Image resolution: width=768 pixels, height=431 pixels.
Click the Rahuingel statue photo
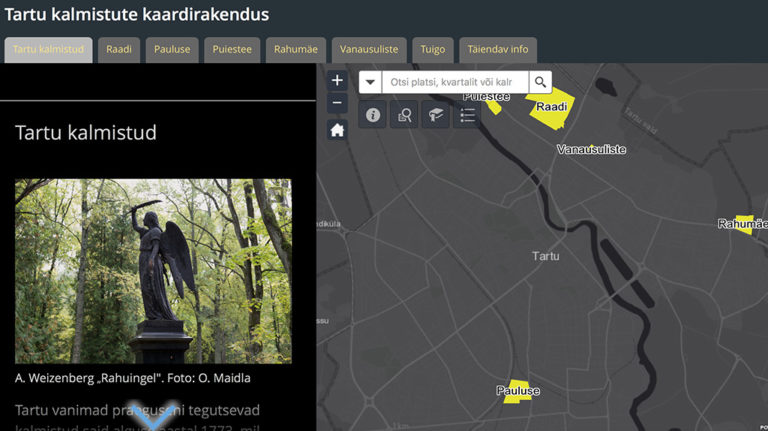tap(153, 271)
